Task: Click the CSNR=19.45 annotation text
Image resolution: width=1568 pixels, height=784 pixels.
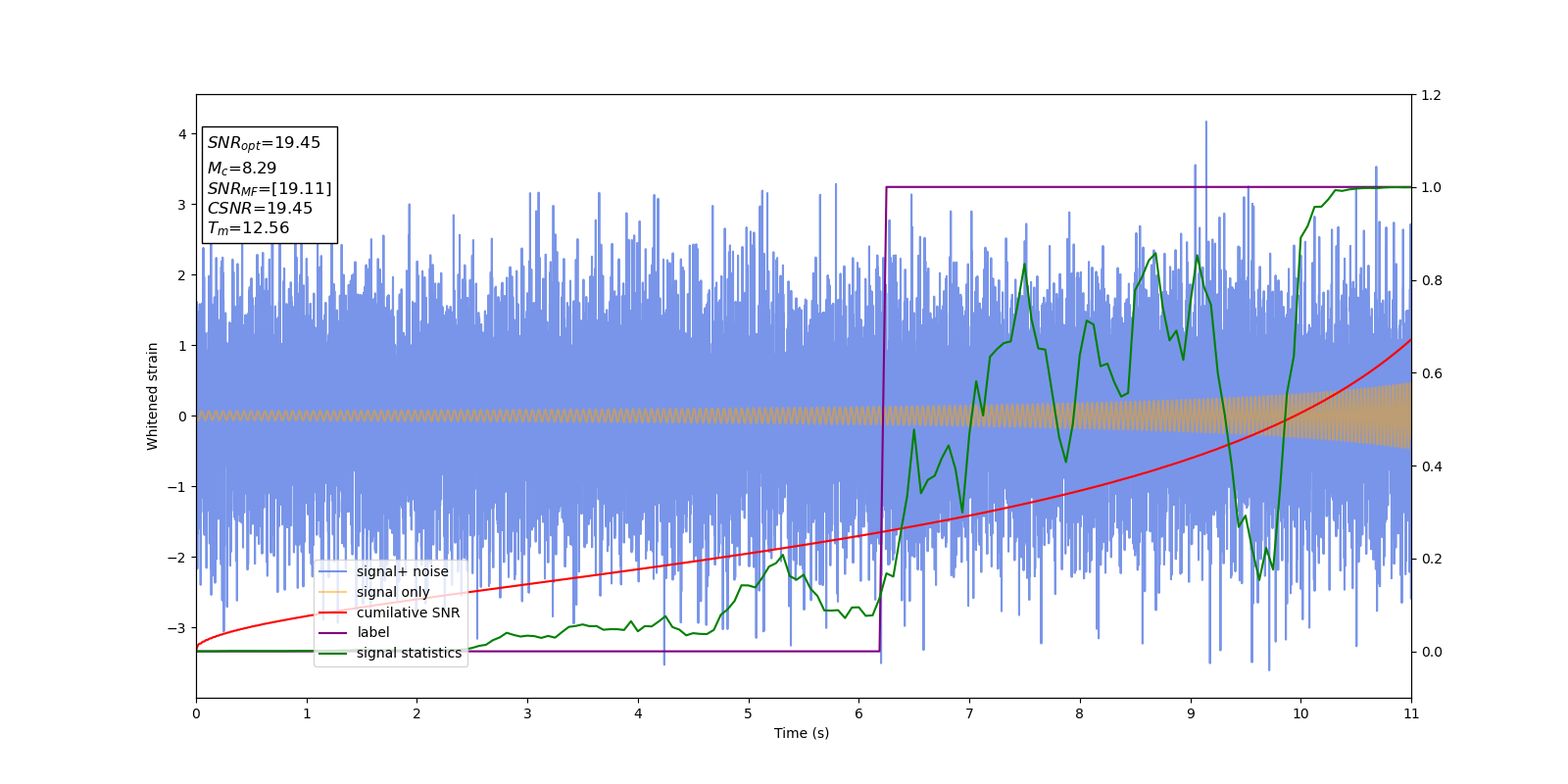Action: tap(260, 209)
